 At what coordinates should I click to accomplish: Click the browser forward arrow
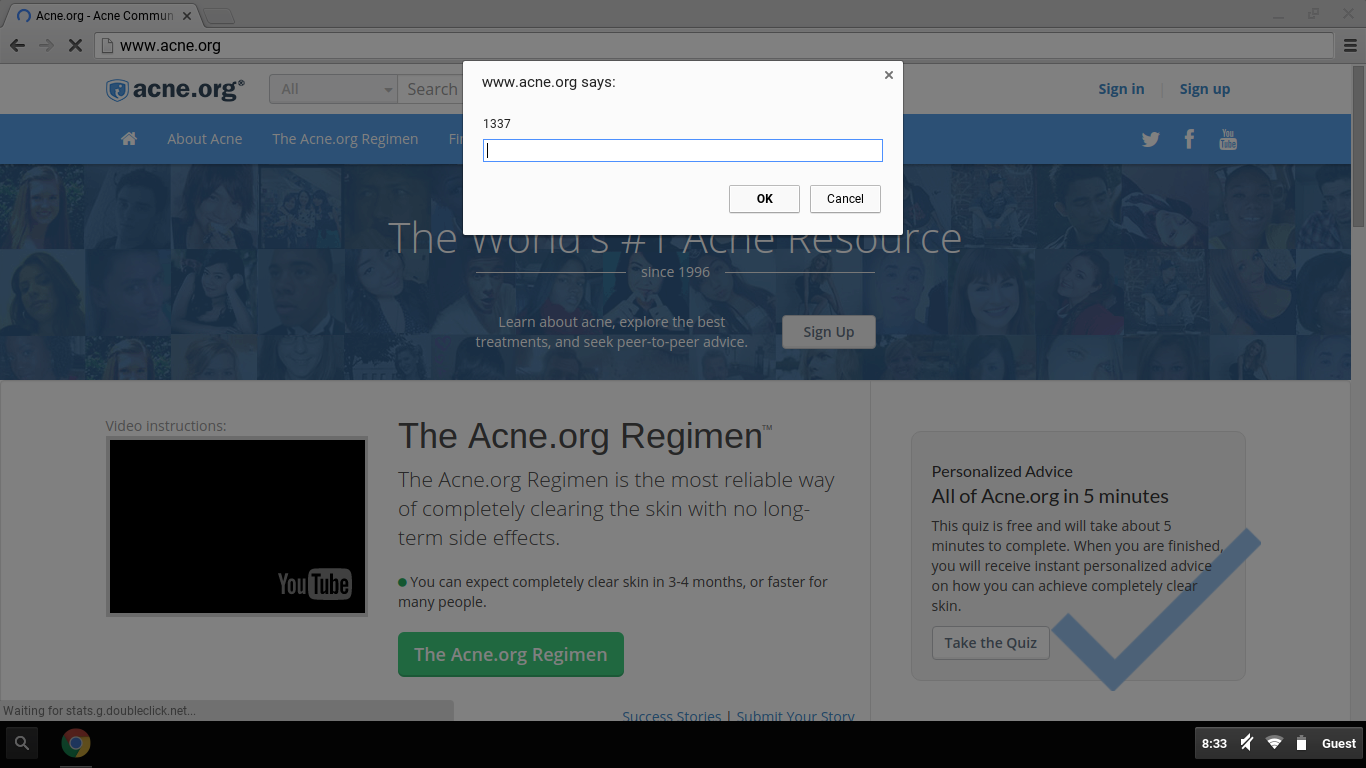[x=46, y=45]
